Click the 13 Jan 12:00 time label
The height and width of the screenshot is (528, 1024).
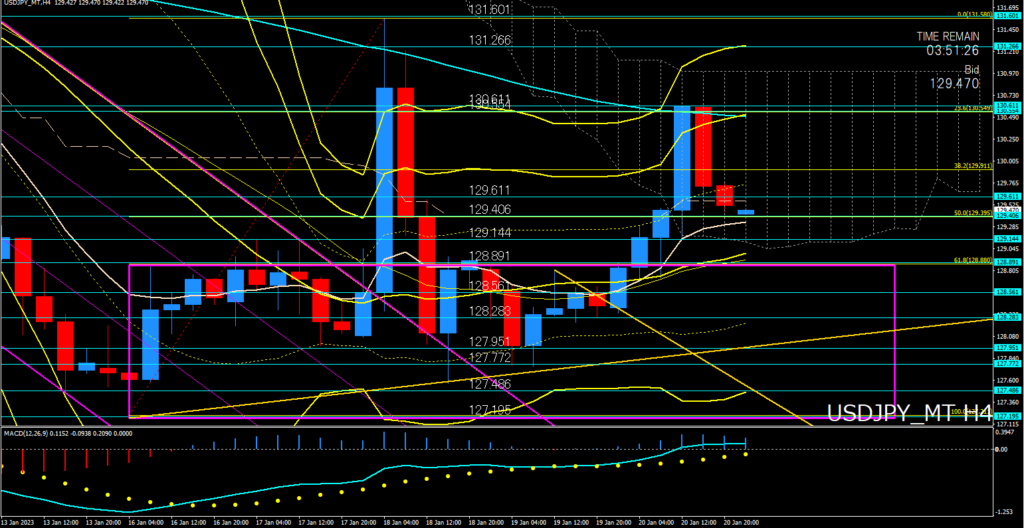59,523
